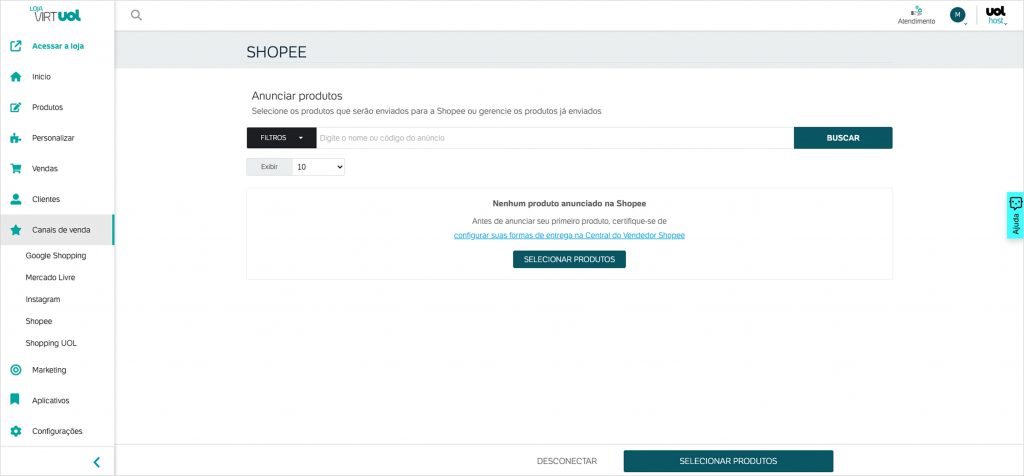Select Instagram submenu item
Screen dimensions: 1024x476
[43, 300]
